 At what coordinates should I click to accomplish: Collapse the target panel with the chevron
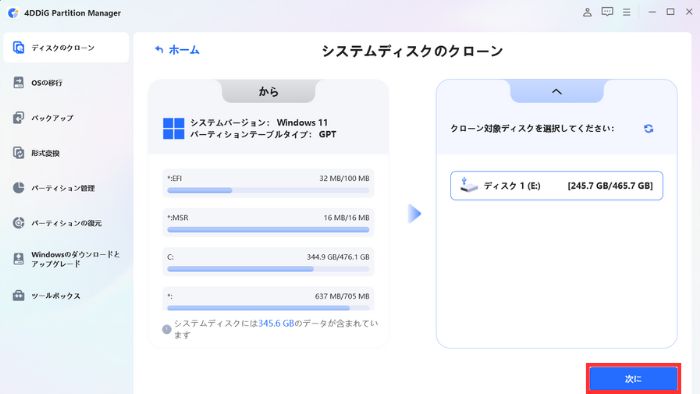click(557, 91)
